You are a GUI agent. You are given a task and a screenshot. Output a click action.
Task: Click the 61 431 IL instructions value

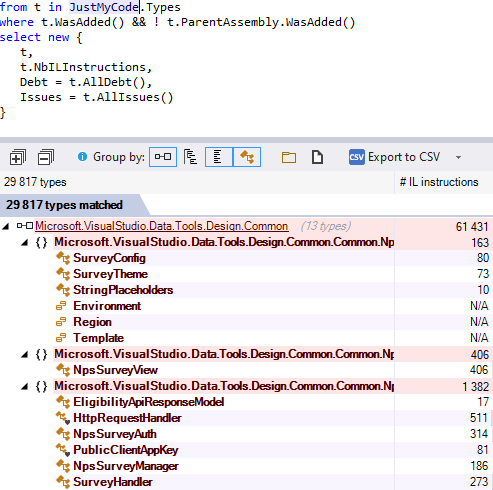(472, 227)
